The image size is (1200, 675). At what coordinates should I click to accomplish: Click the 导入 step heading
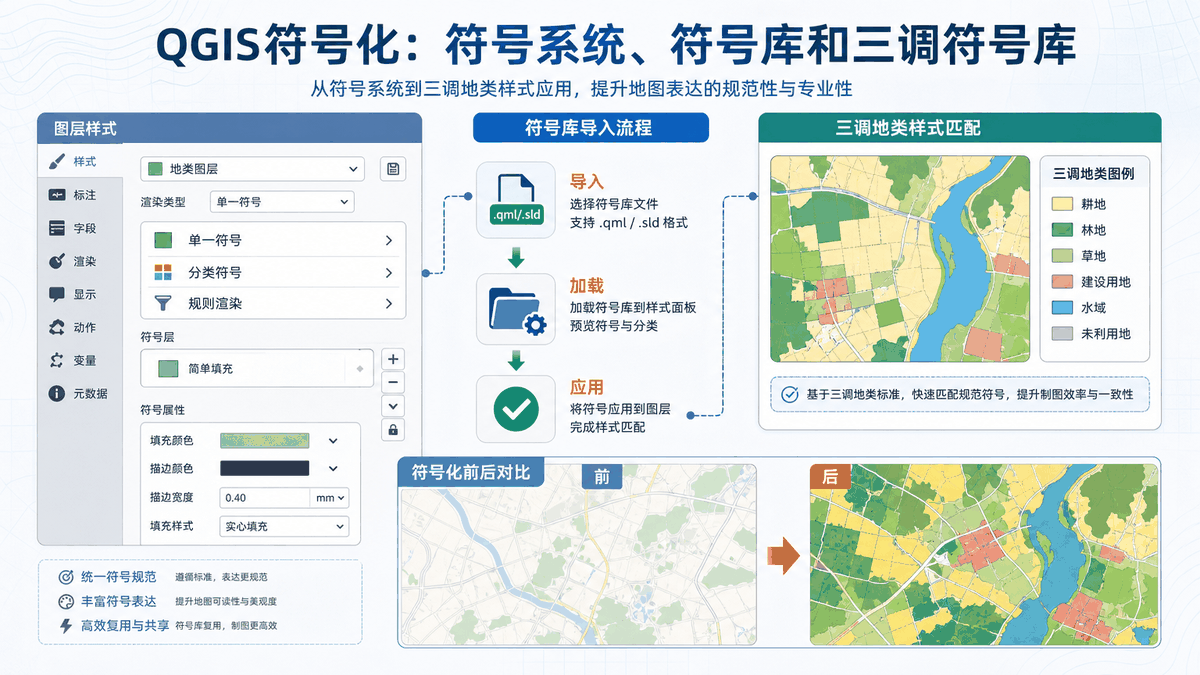coord(587,182)
